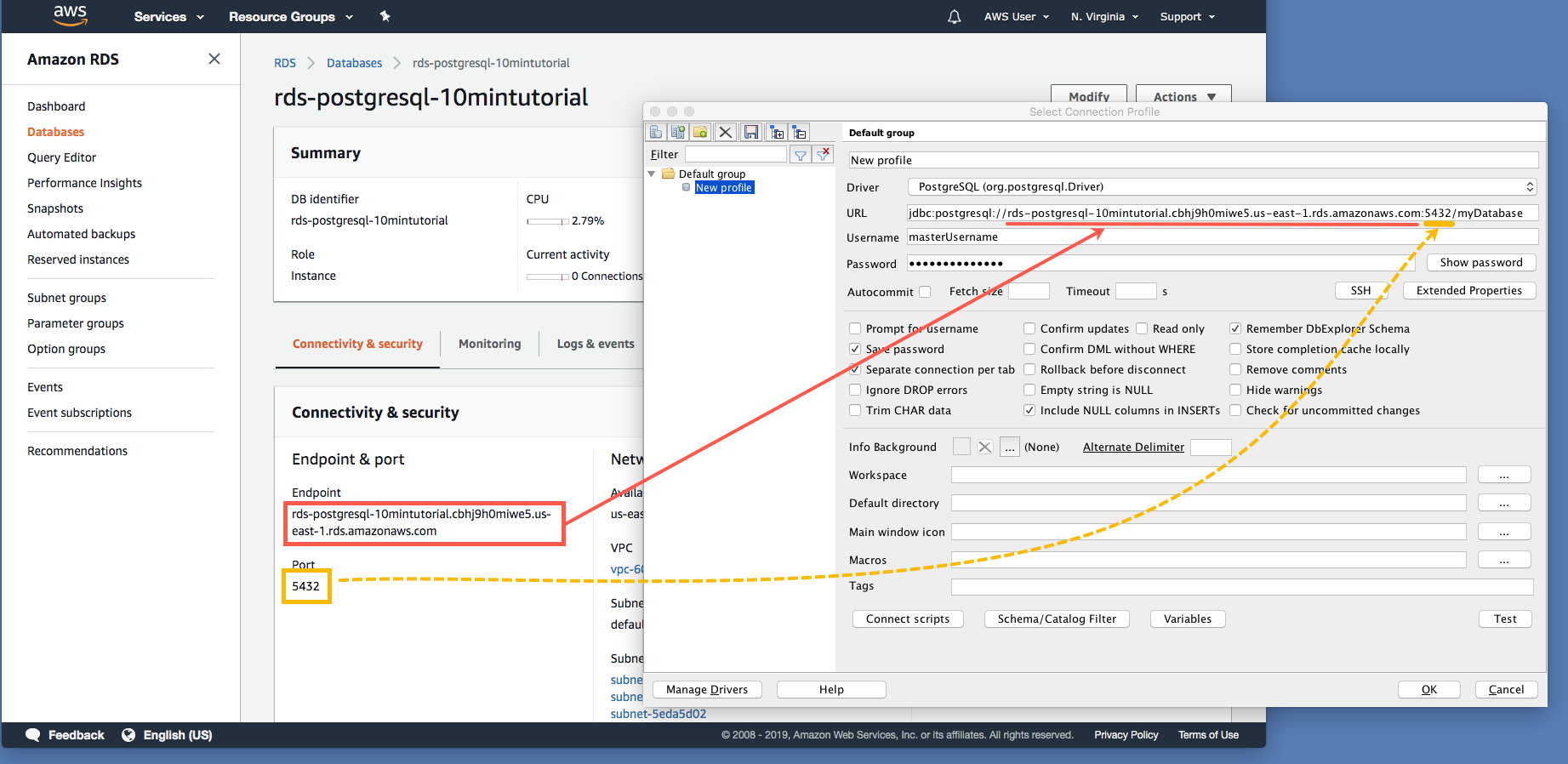Enable the Autocommit checkbox

tap(925, 292)
